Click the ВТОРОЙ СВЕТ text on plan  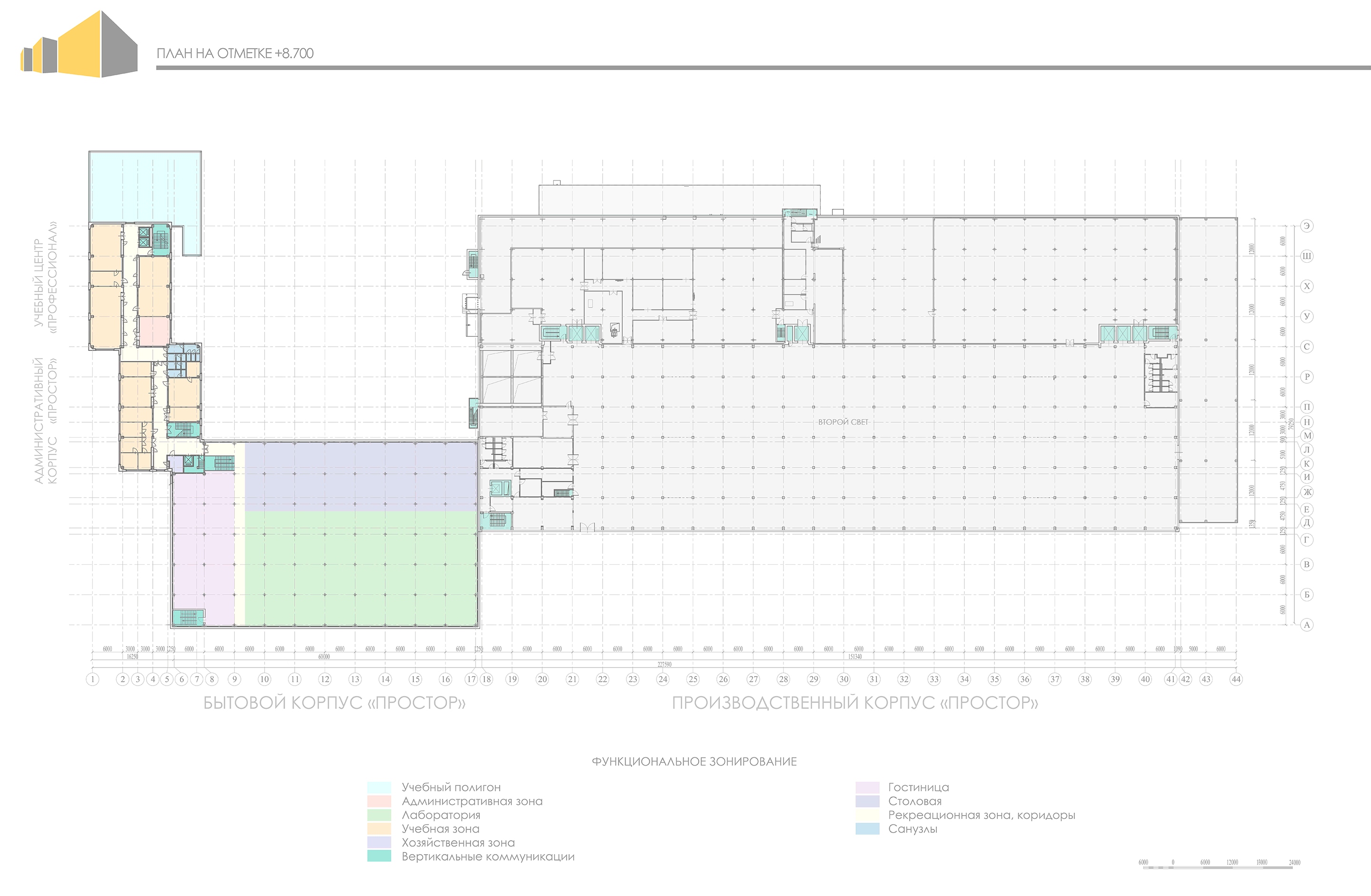tap(844, 421)
